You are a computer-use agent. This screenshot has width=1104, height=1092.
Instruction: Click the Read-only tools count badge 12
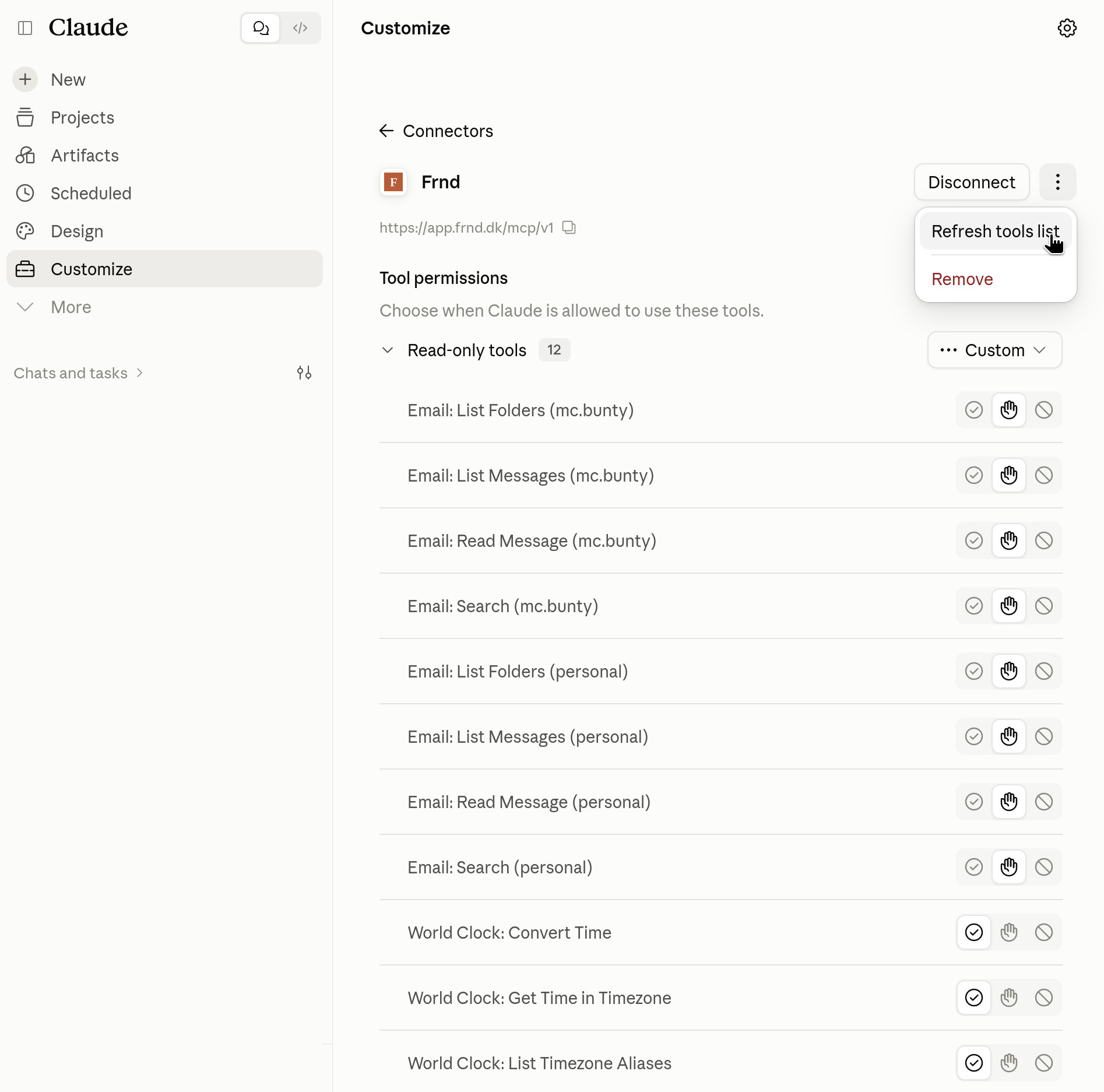point(554,350)
